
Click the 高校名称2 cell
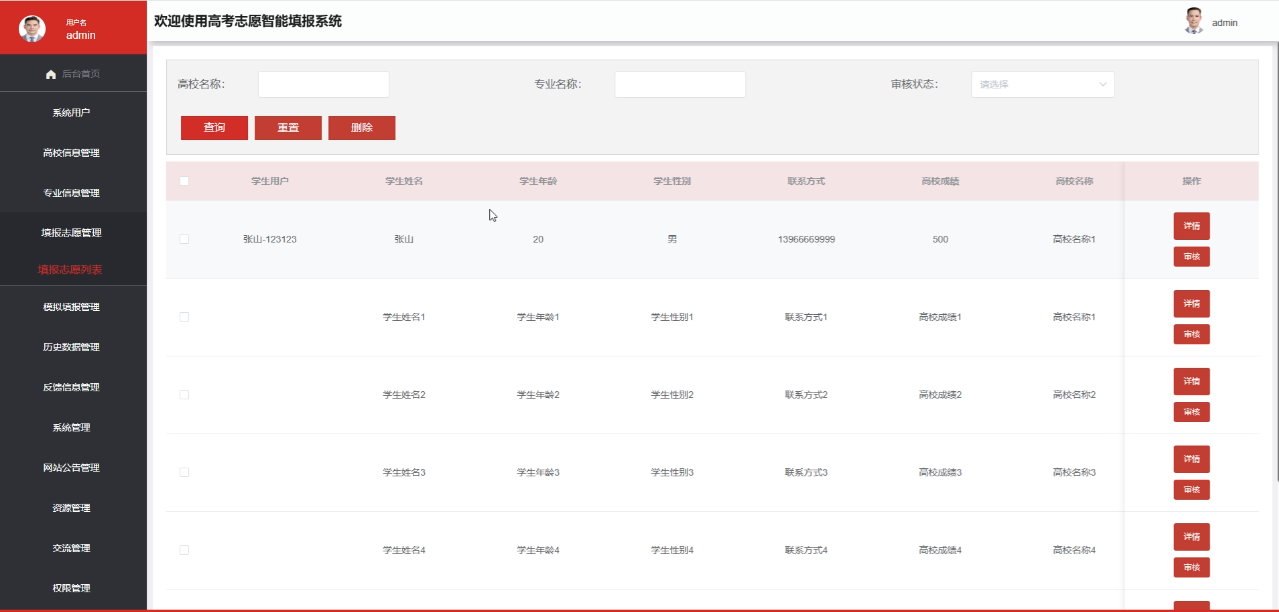coord(1074,395)
